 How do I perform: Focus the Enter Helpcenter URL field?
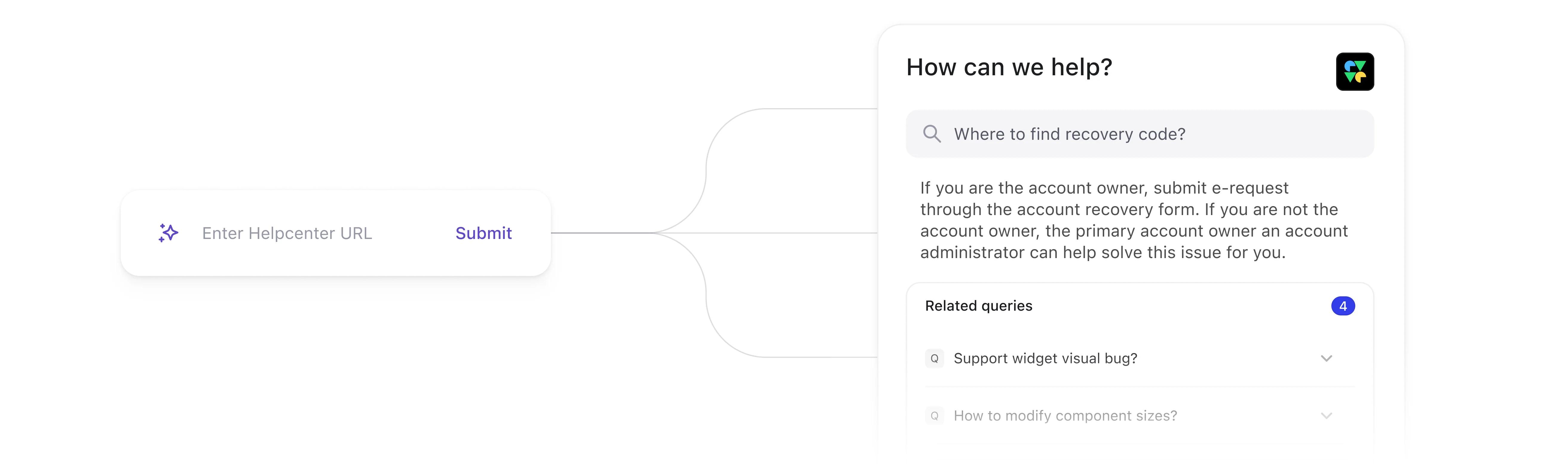click(x=287, y=233)
